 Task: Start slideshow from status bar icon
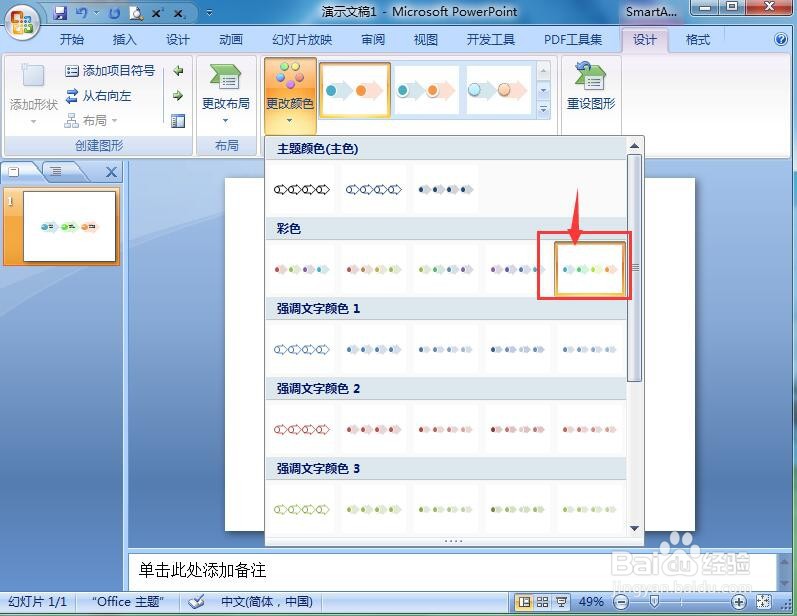click(561, 602)
